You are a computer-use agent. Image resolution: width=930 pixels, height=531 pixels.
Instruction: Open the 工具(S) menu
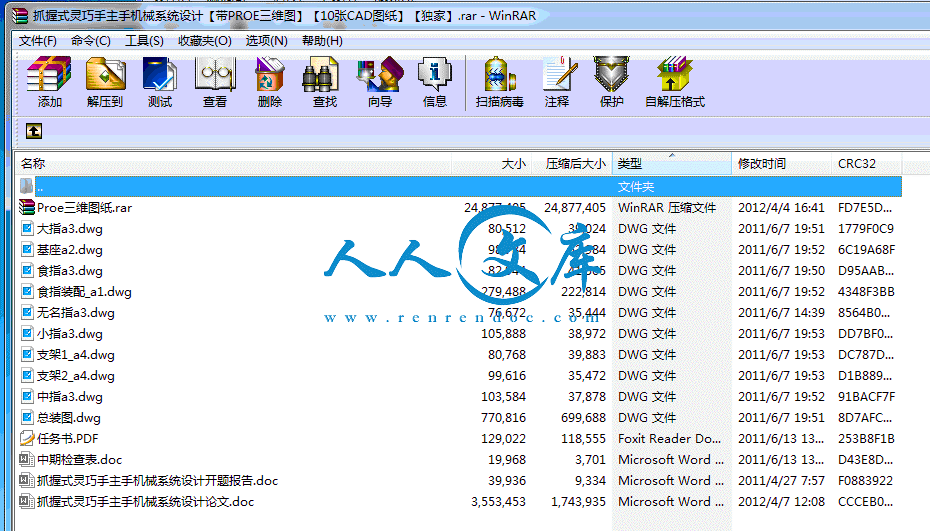point(144,40)
